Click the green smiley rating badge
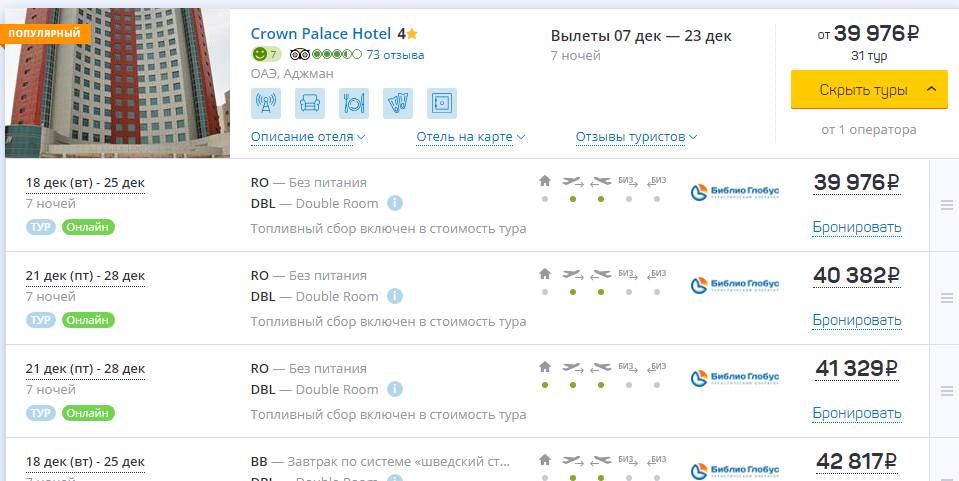 click(x=266, y=54)
